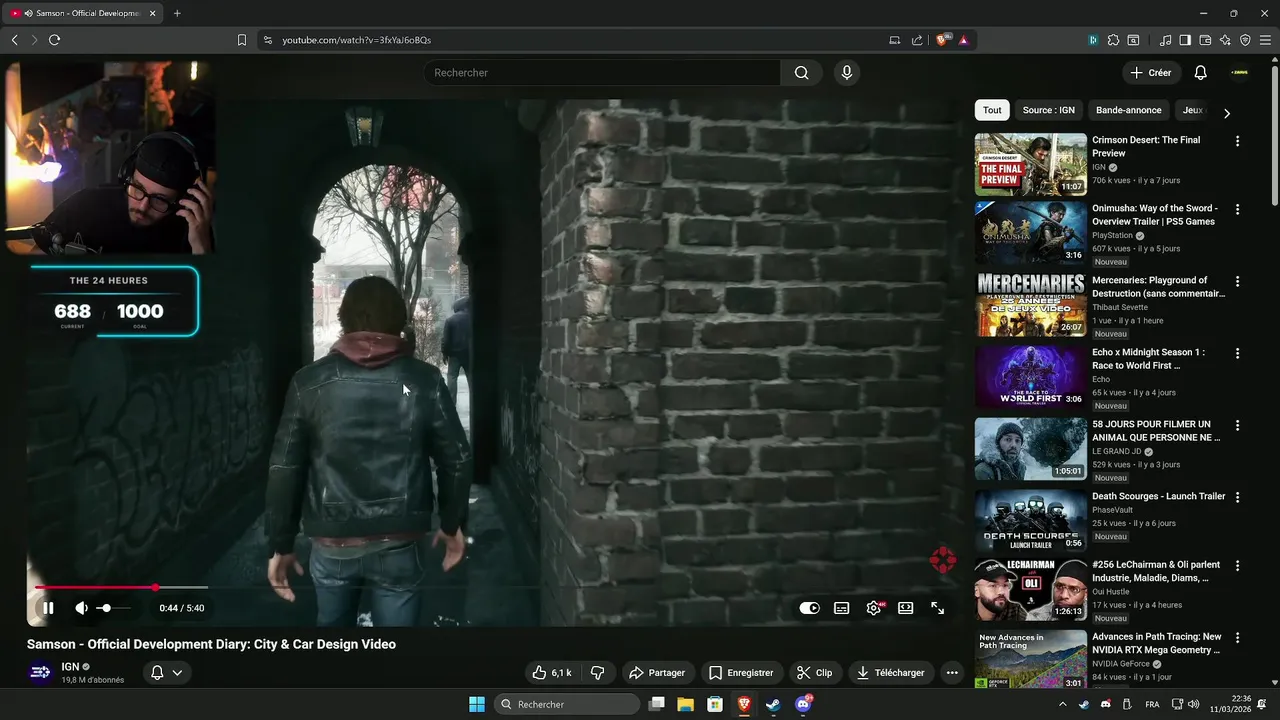Open Leo AI sparkle icon

[x=1225, y=40]
